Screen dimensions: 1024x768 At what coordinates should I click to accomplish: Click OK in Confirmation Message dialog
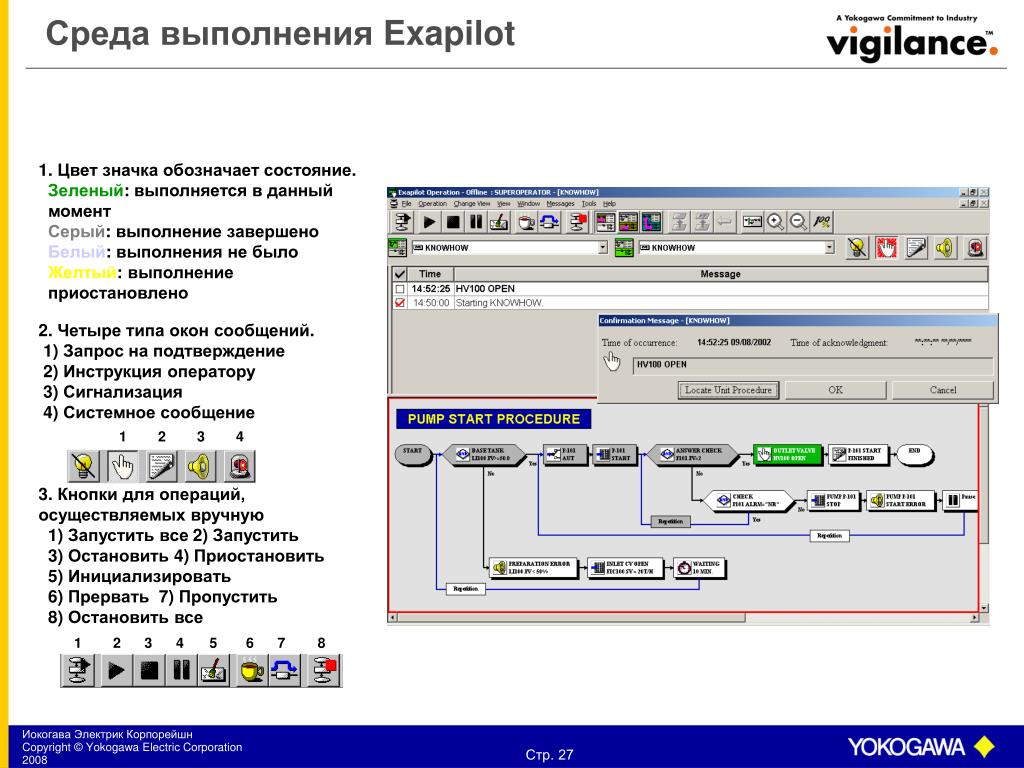point(835,390)
